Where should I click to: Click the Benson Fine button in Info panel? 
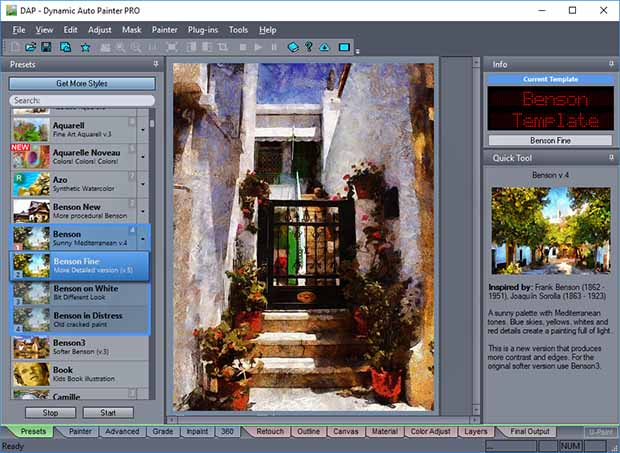tap(550, 140)
